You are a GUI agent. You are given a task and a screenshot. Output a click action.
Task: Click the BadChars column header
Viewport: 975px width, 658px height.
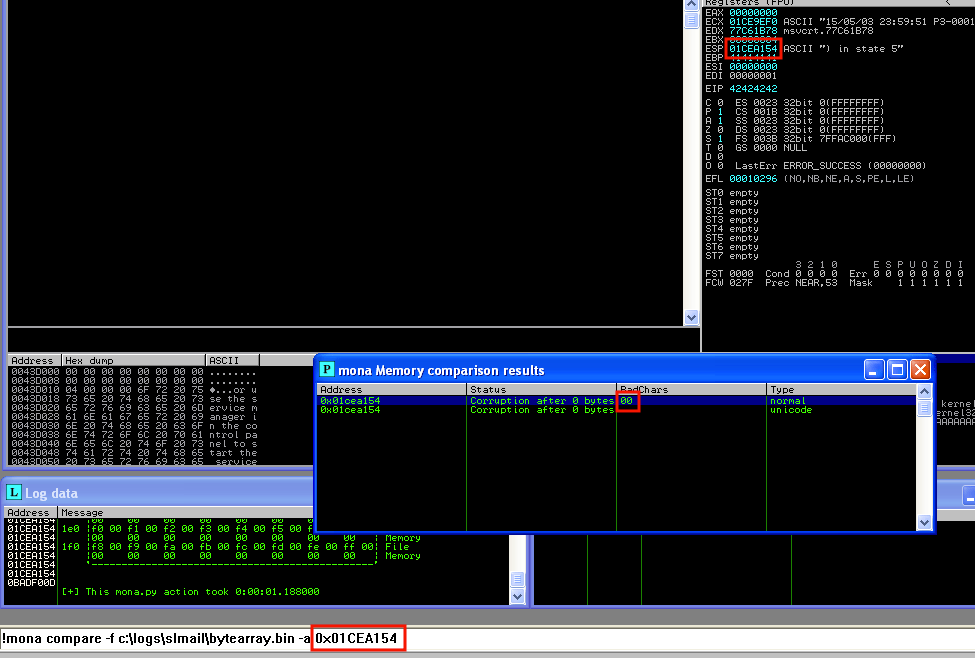pyautogui.click(x=690, y=389)
